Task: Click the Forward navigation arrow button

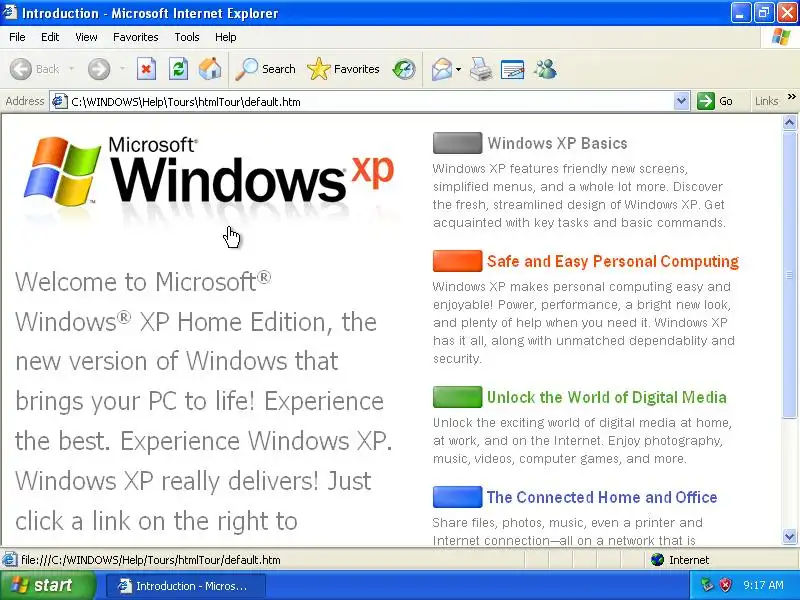Action: point(99,69)
